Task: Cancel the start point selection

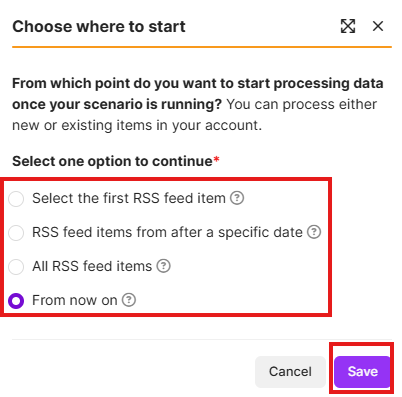Action: click(290, 372)
